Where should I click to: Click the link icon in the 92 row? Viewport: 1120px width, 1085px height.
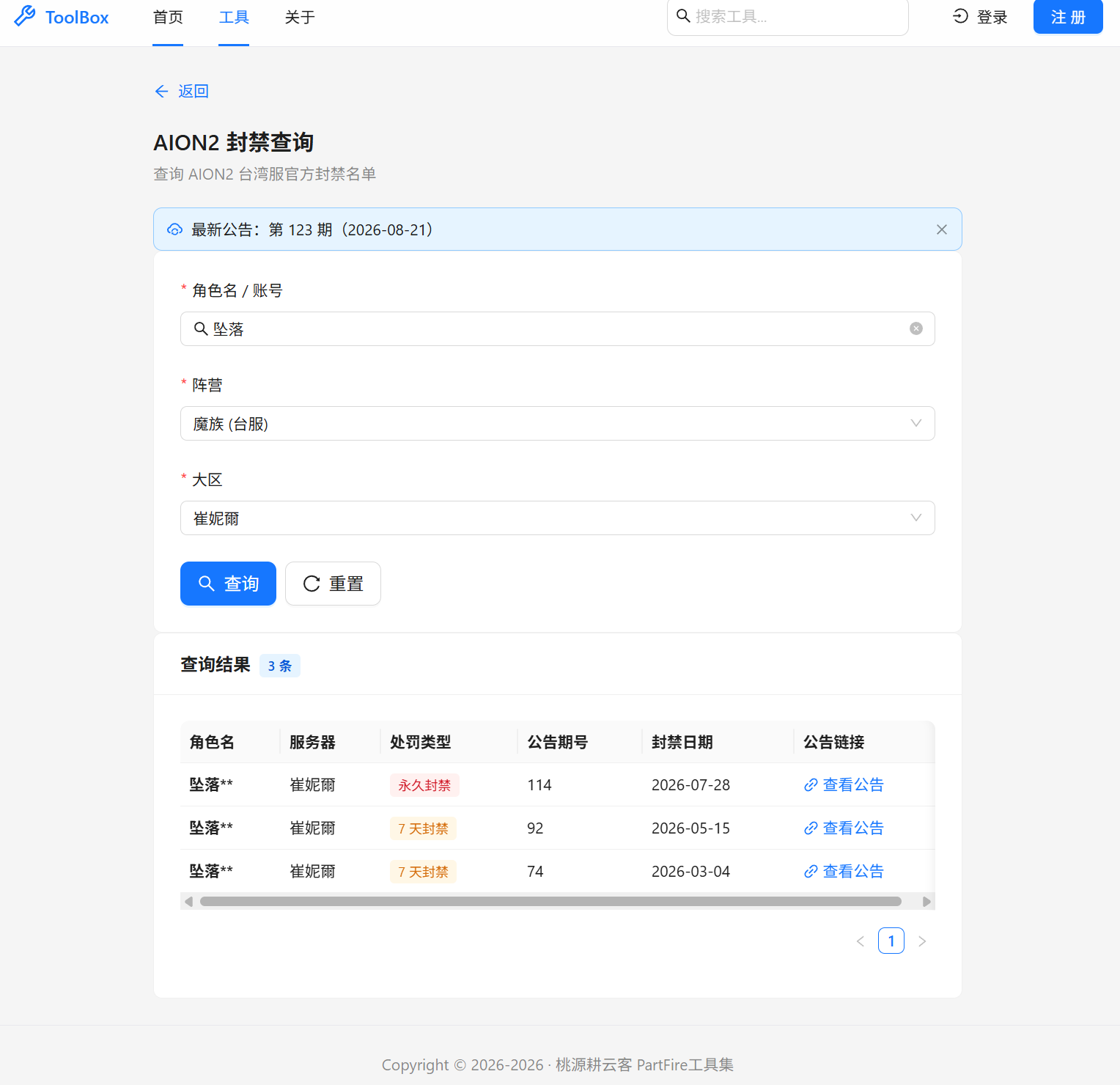[811, 828]
